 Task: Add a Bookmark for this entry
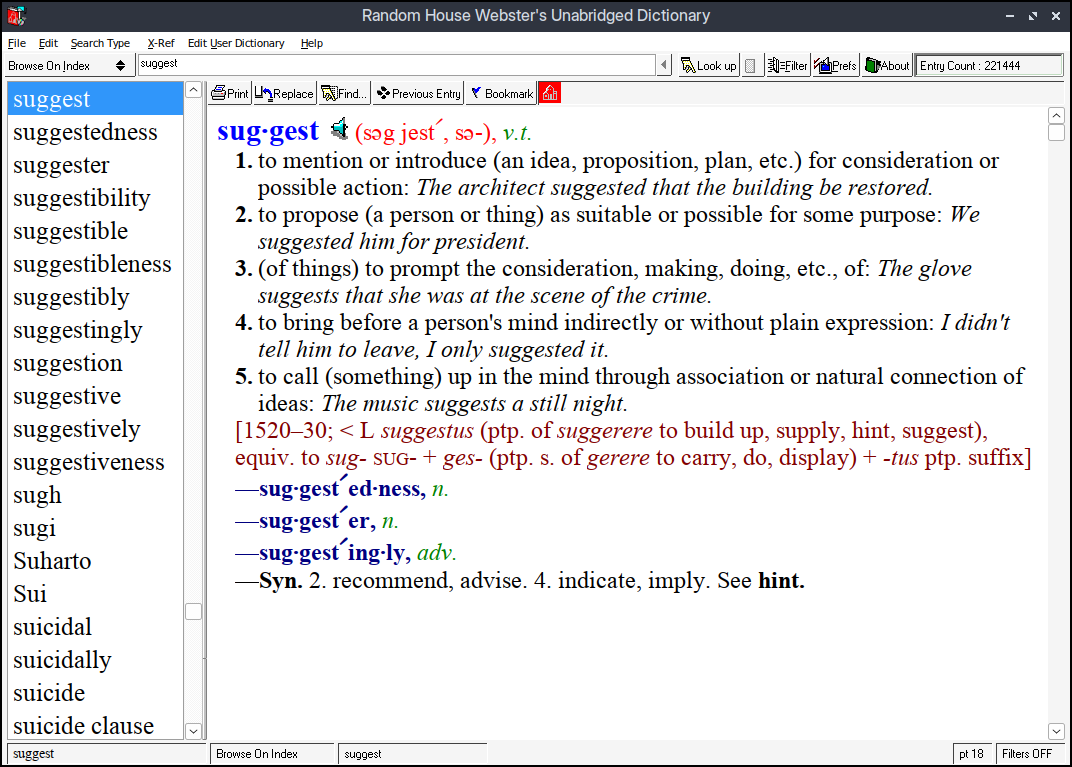click(501, 93)
